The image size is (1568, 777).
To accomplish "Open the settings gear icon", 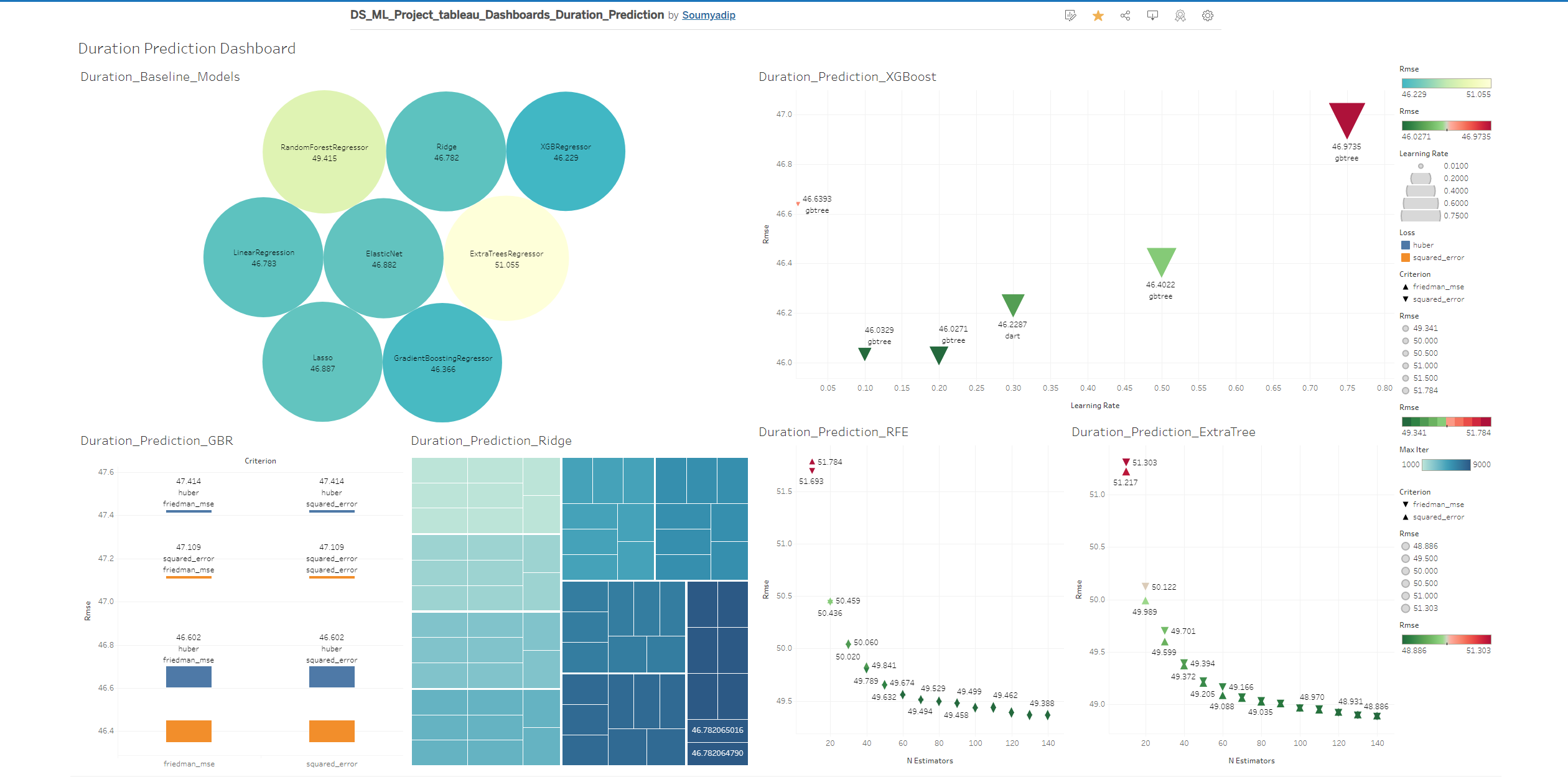I will pos(1207,15).
